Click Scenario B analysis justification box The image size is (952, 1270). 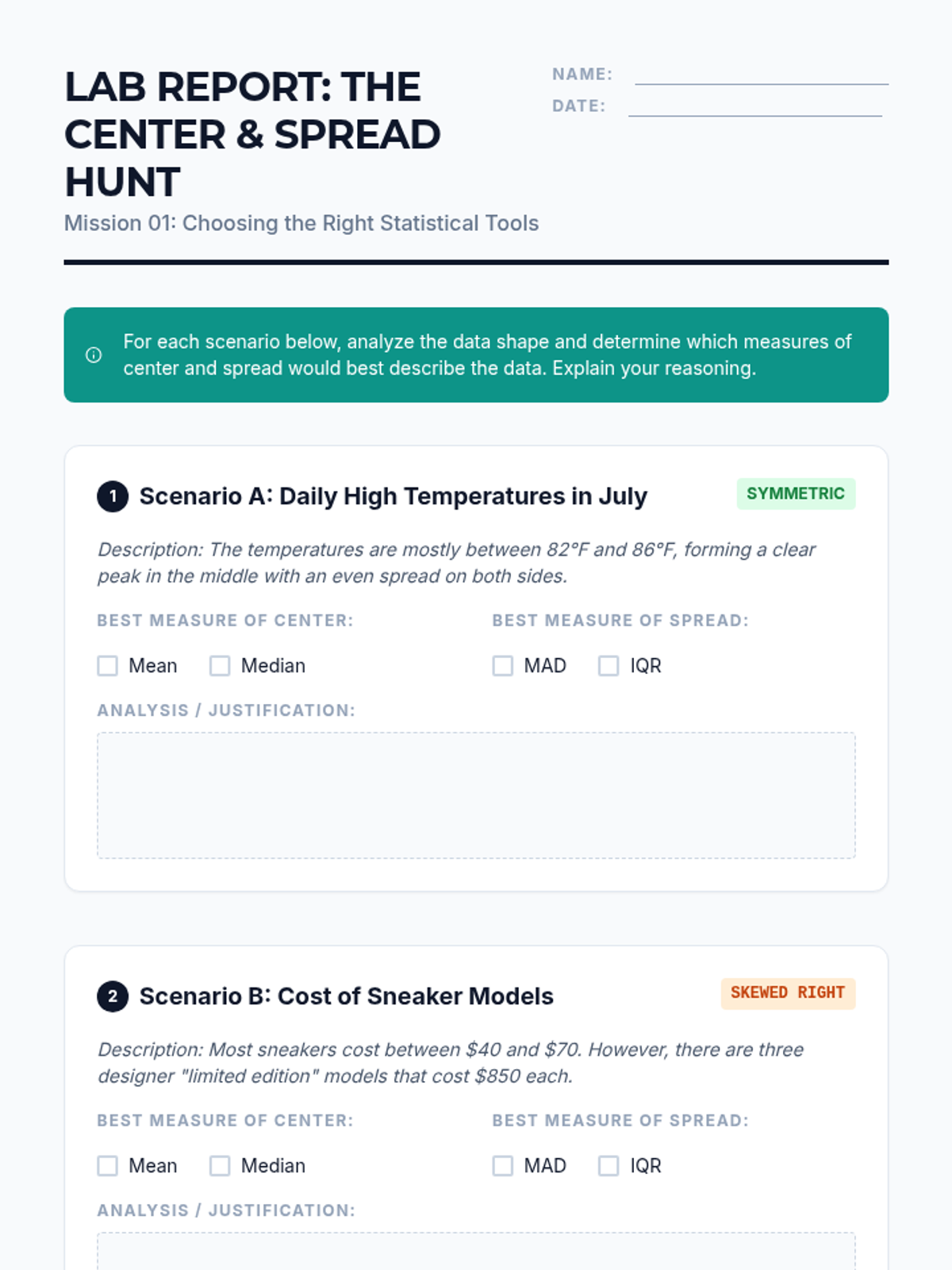(476, 1252)
